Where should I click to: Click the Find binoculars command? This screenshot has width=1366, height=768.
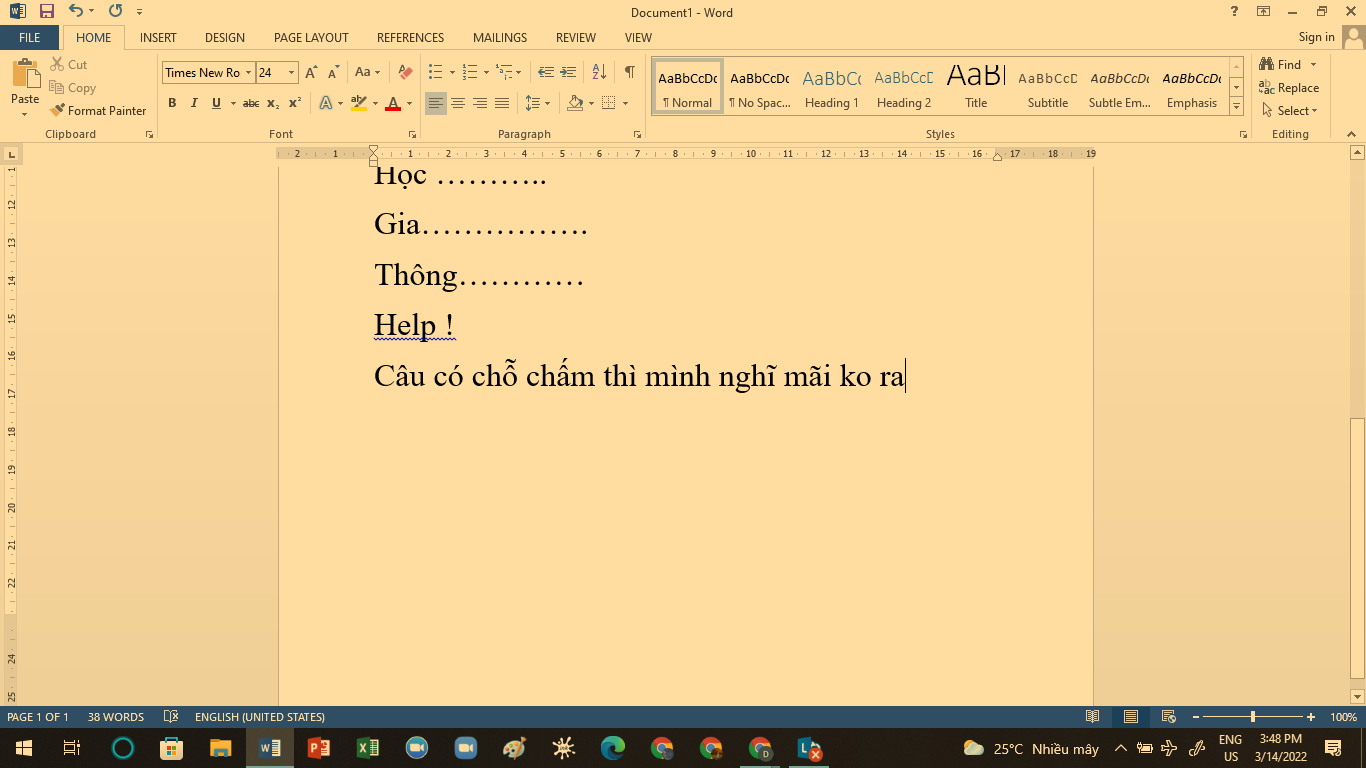pyautogui.click(x=1281, y=64)
